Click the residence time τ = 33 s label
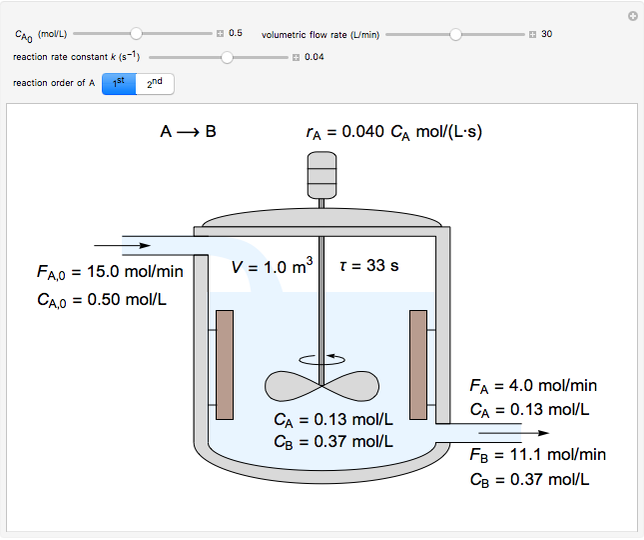The height and width of the screenshot is (540, 644). pyautogui.click(x=363, y=266)
